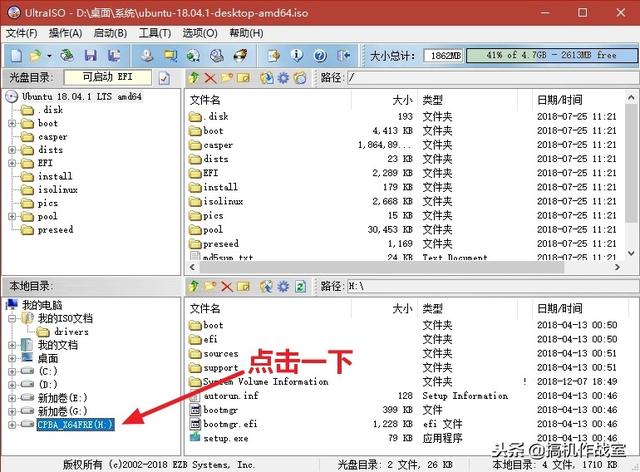Open the 文件(F) menu
This screenshot has height=472, width=640.
21,33
